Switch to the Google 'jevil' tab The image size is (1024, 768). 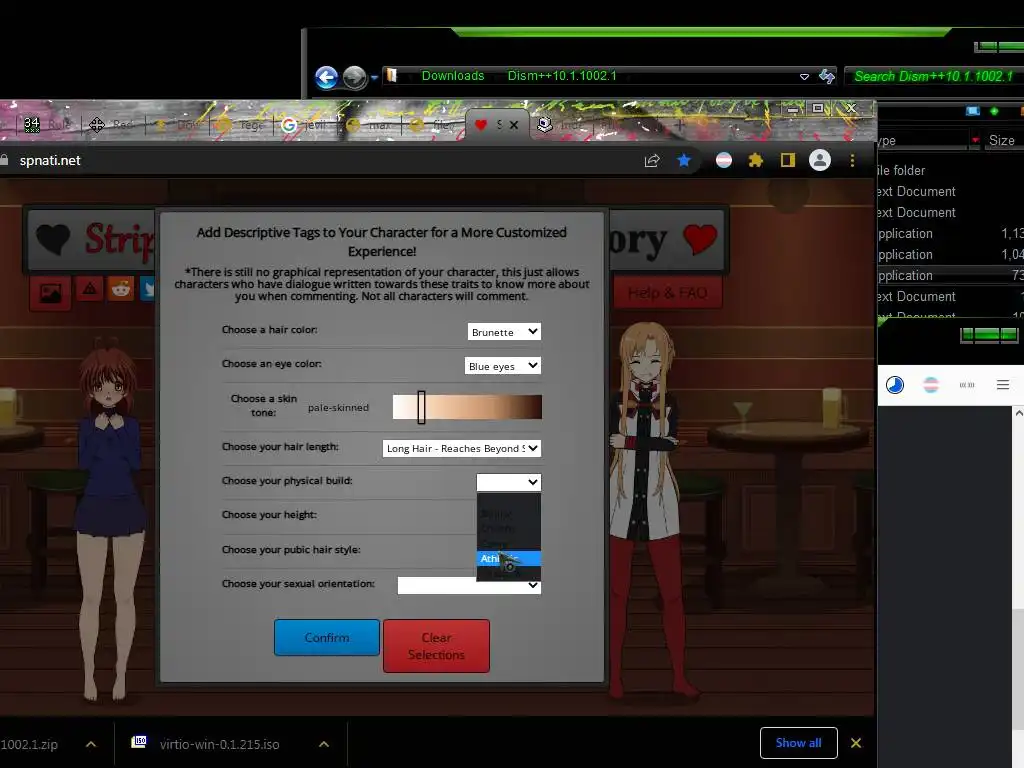click(305, 125)
